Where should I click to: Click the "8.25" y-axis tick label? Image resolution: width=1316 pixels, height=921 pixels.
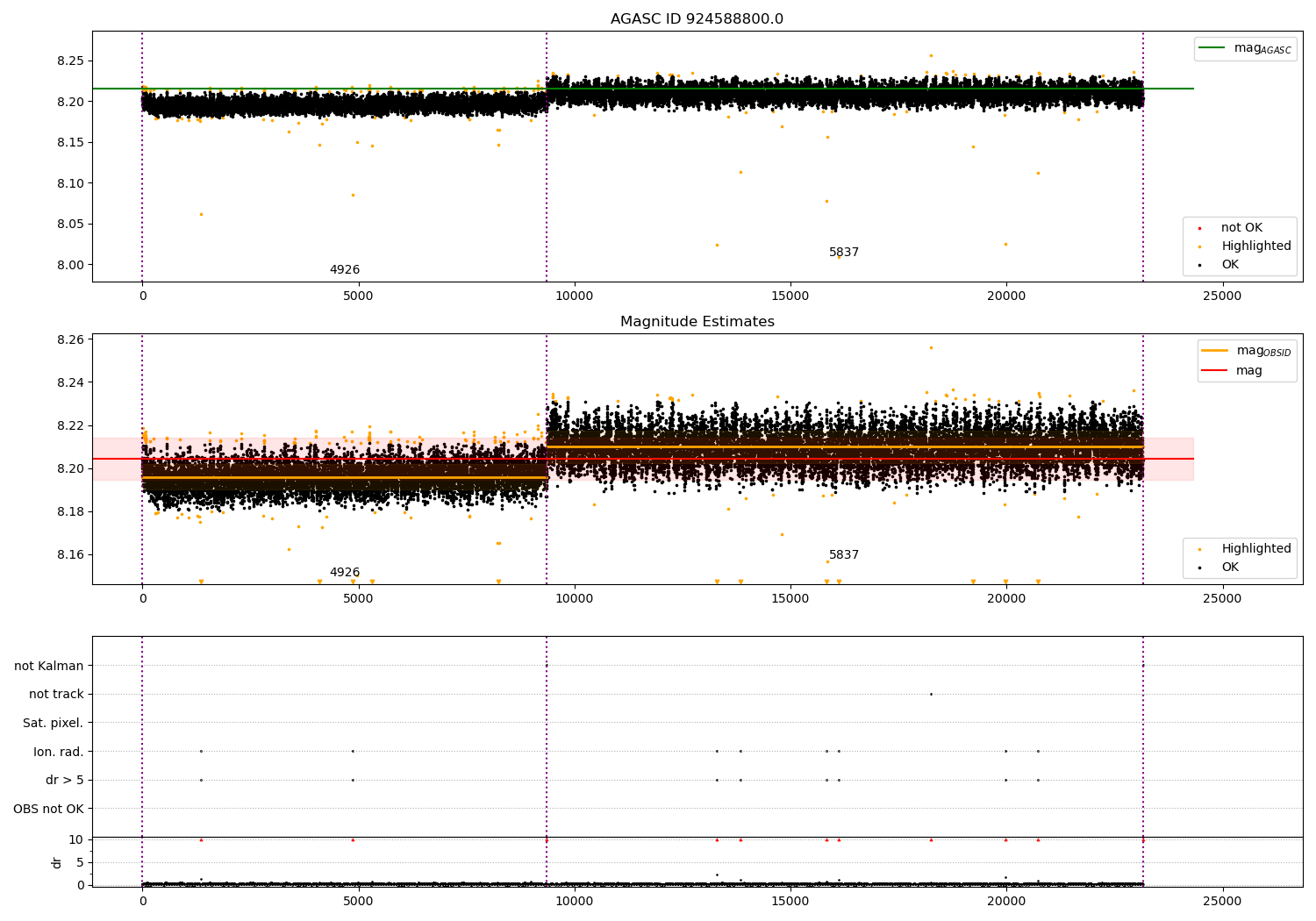coord(70,61)
